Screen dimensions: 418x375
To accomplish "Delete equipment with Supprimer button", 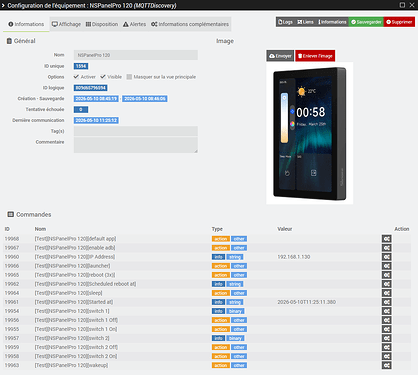I will coord(399,22).
